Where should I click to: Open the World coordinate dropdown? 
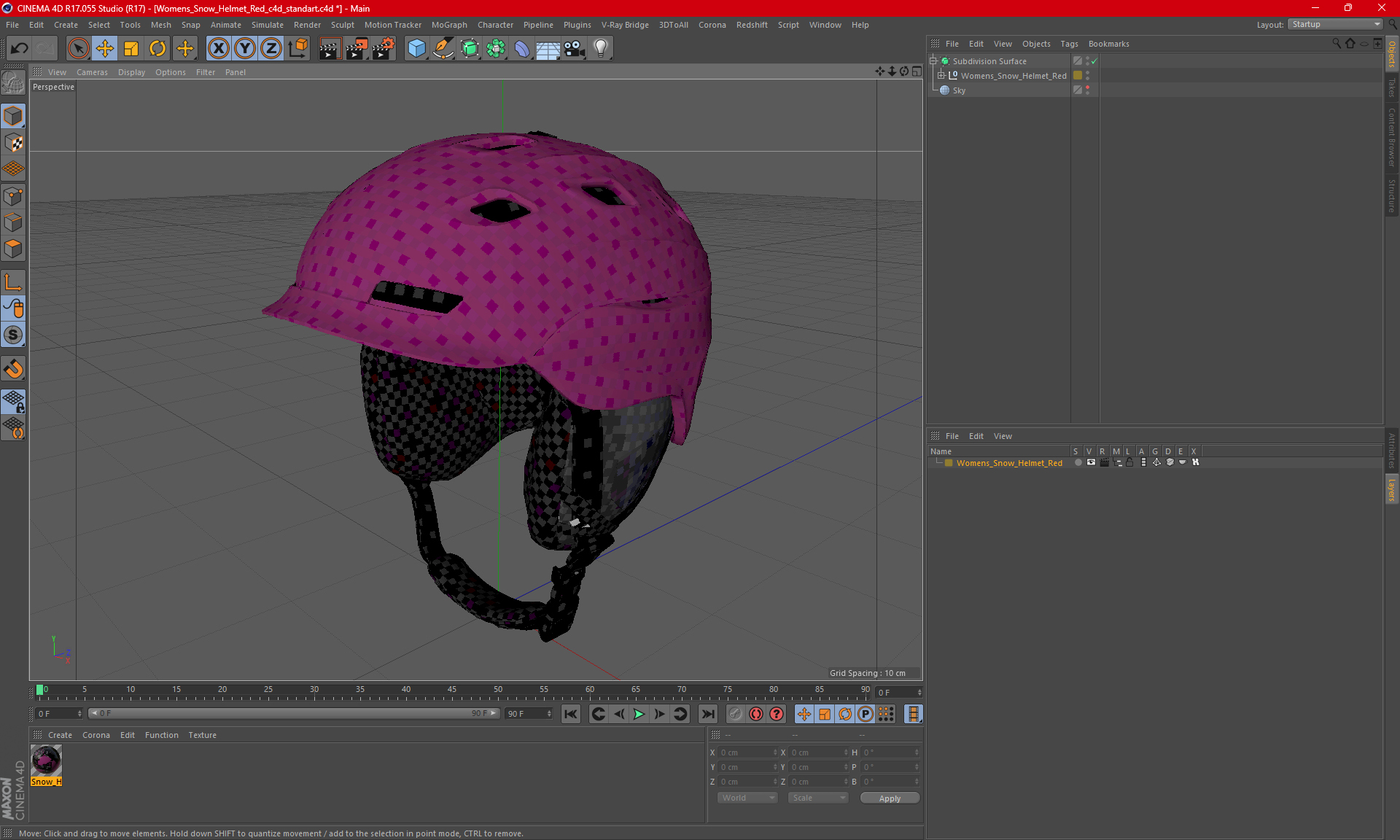(748, 798)
